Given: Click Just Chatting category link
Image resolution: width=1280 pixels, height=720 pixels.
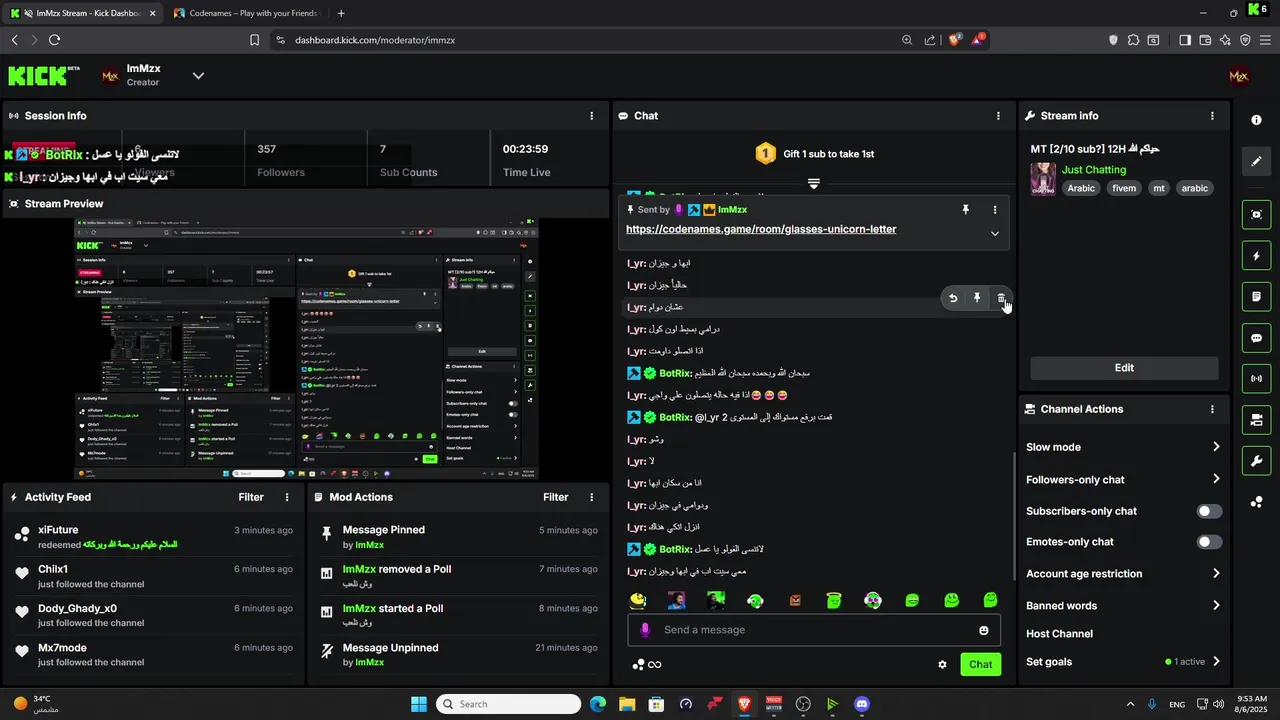Looking at the screenshot, I should (x=1094, y=170).
